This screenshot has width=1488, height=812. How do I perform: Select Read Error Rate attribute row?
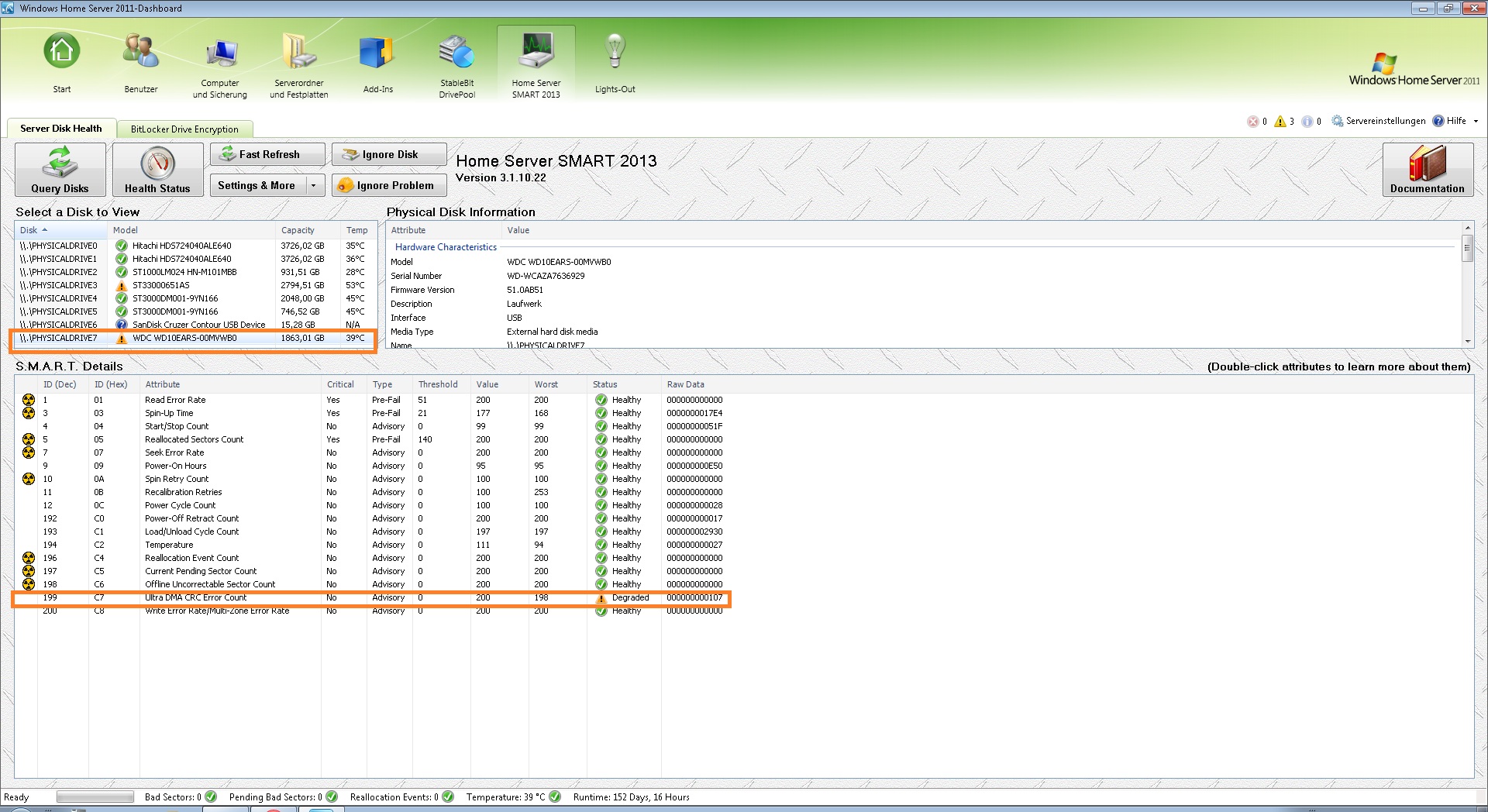pos(372,400)
